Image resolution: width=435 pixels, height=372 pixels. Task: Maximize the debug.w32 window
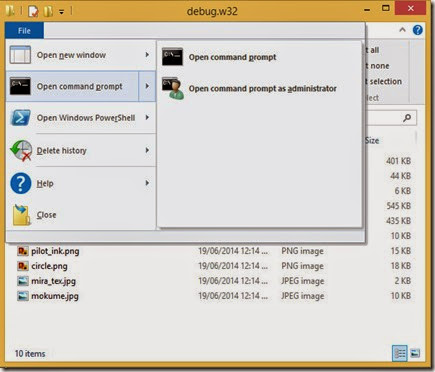coord(386,8)
